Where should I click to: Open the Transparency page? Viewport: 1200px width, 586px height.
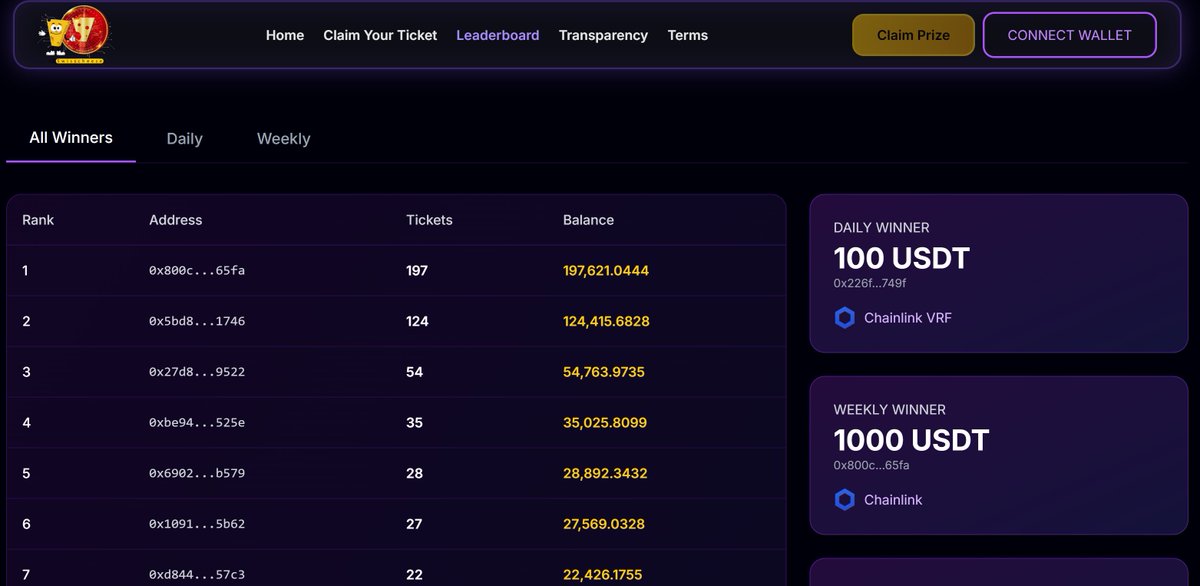[603, 35]
